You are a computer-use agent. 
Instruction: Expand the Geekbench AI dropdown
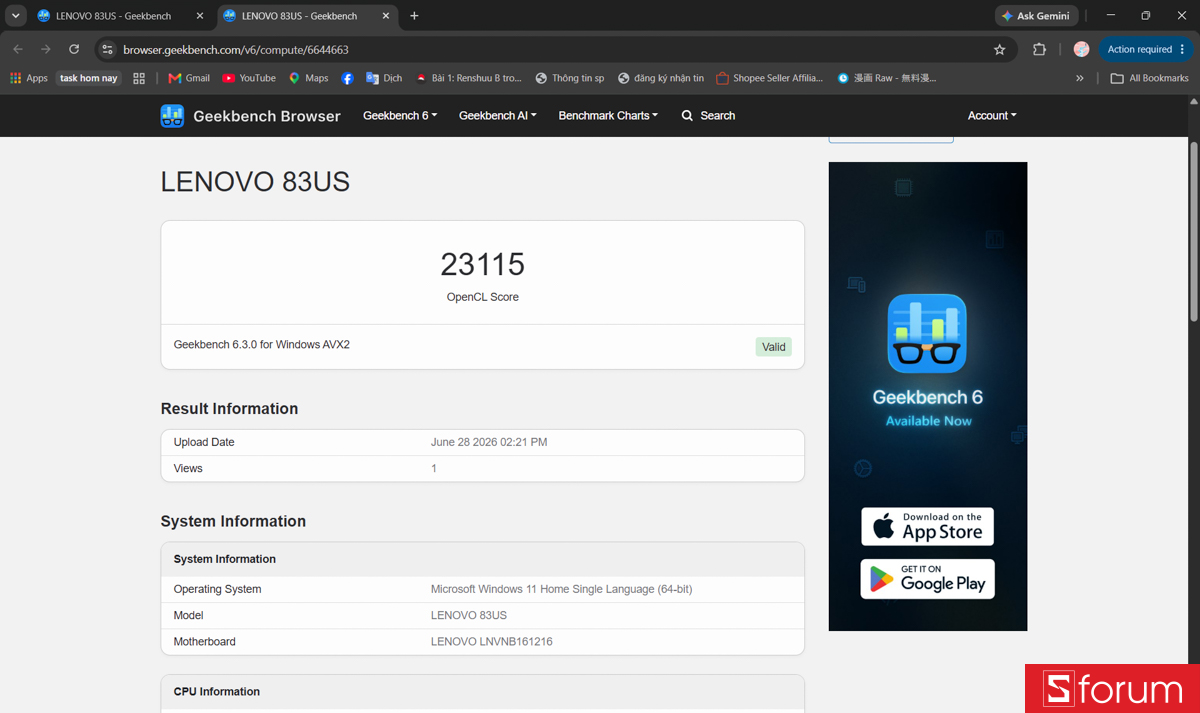(498, 116)
